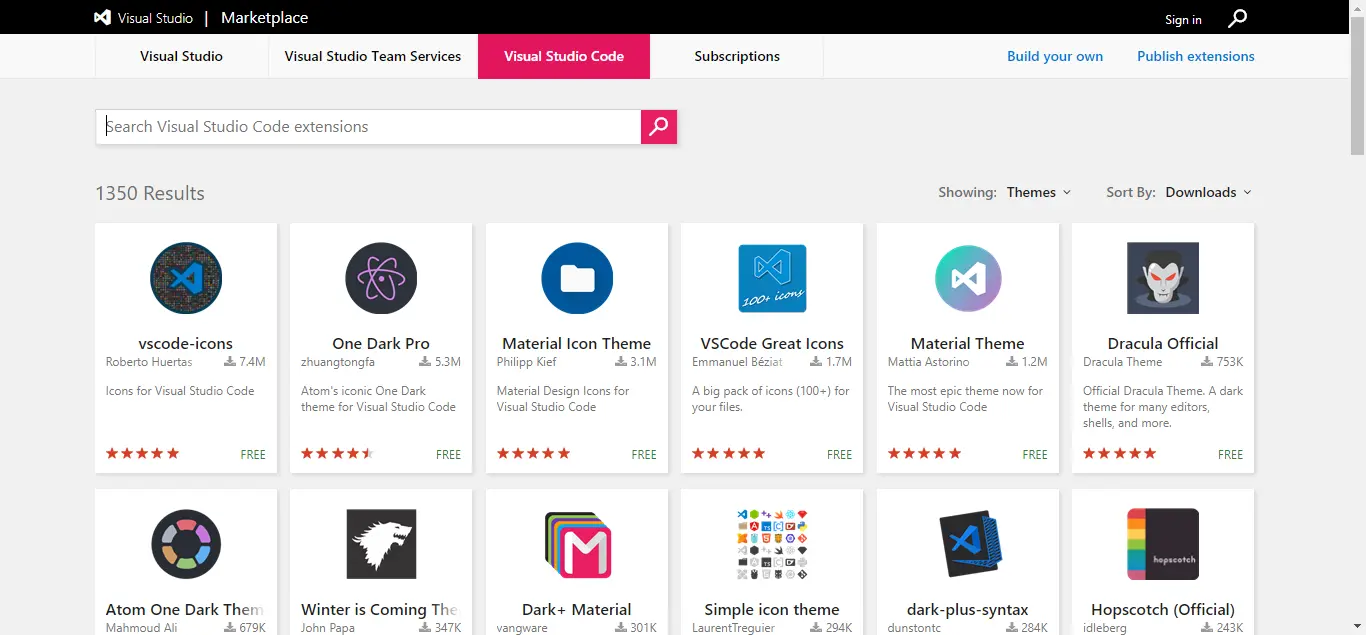Open the Winter is Coming Theme title
The height and width of the screenshot is (635, 1366).
tap(381, 609)
